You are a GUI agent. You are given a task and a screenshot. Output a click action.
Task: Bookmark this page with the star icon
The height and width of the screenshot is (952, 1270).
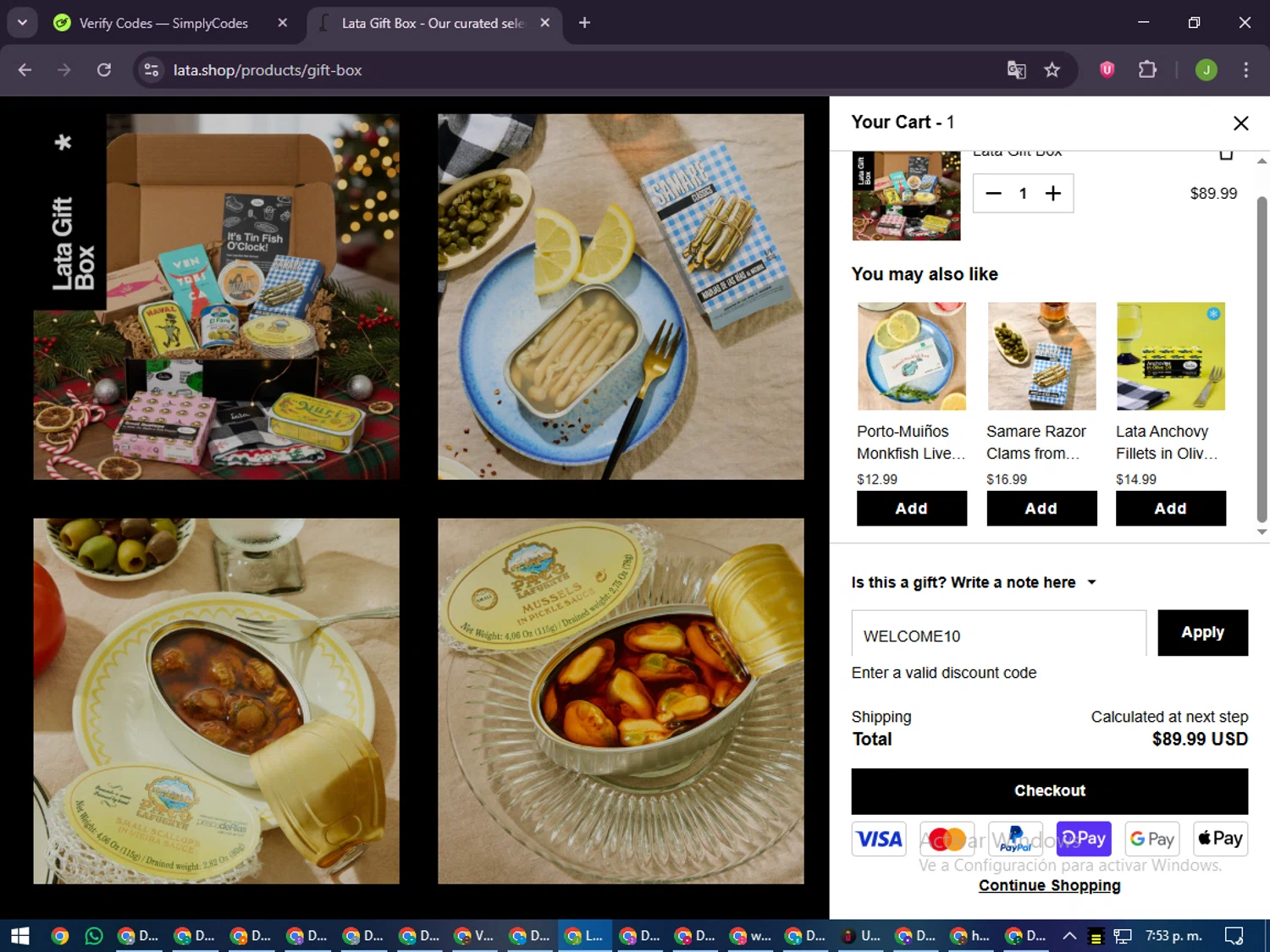(1052, 70)
